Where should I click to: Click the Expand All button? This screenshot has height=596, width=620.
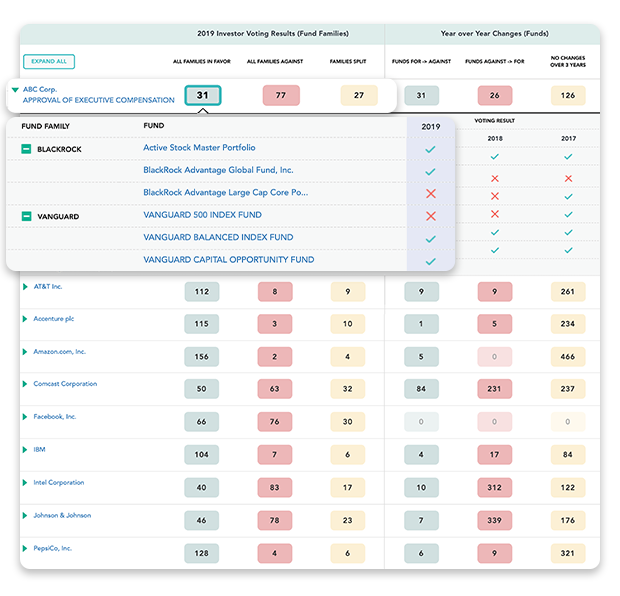pyautogui.click(x=49, y=61)
